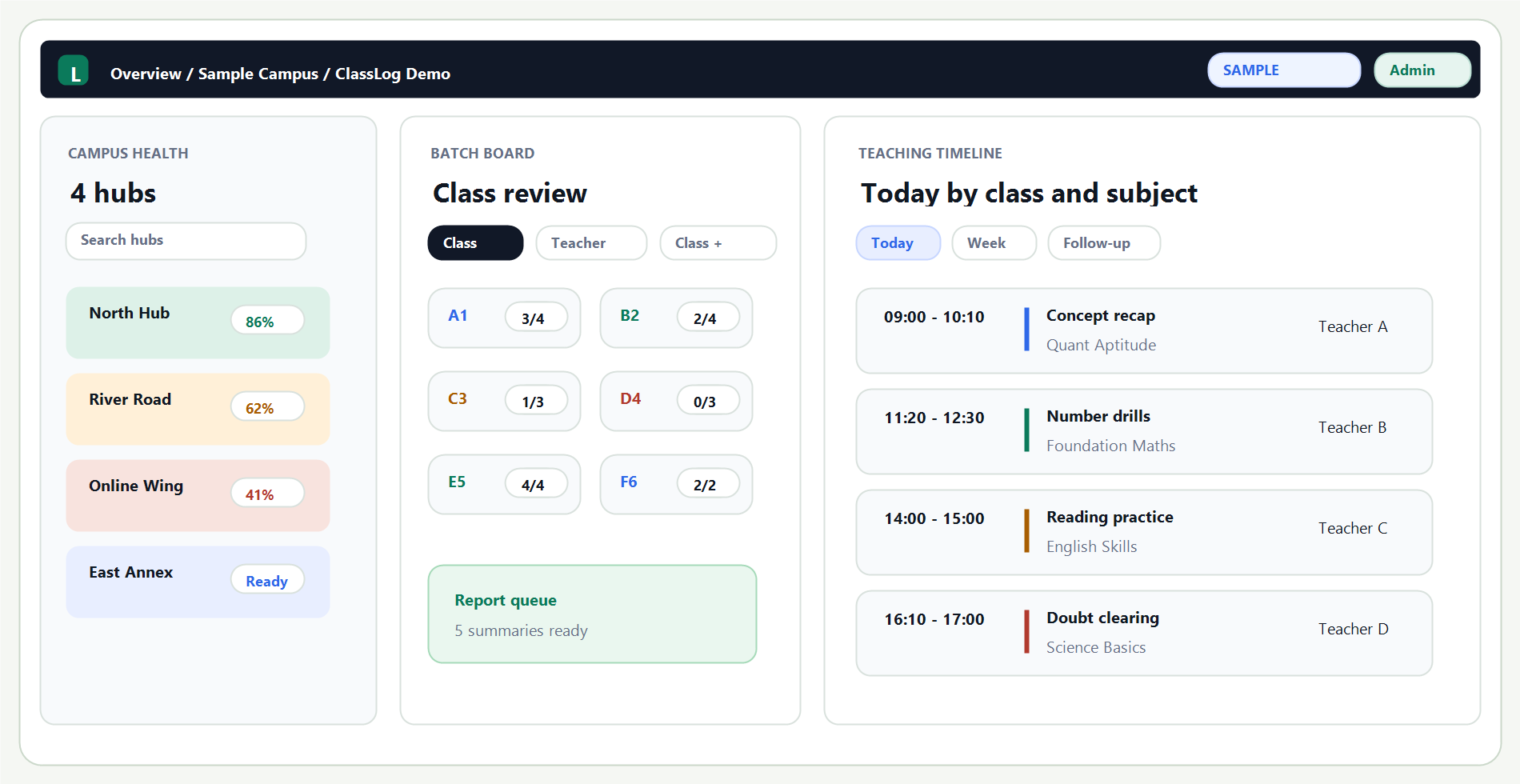Open the North Hub card

click(x=198, y=322)
